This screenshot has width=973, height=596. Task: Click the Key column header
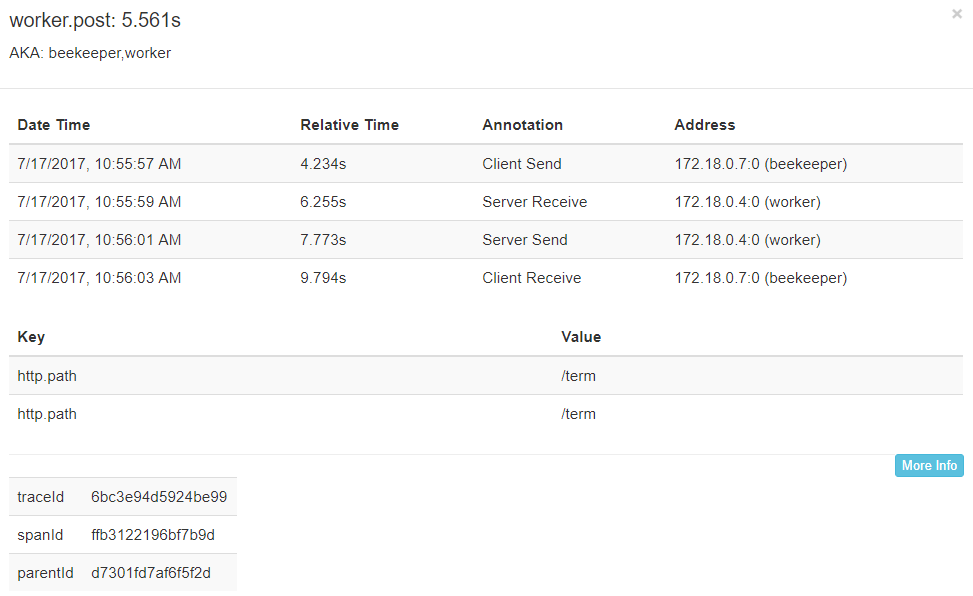point(31,337)
